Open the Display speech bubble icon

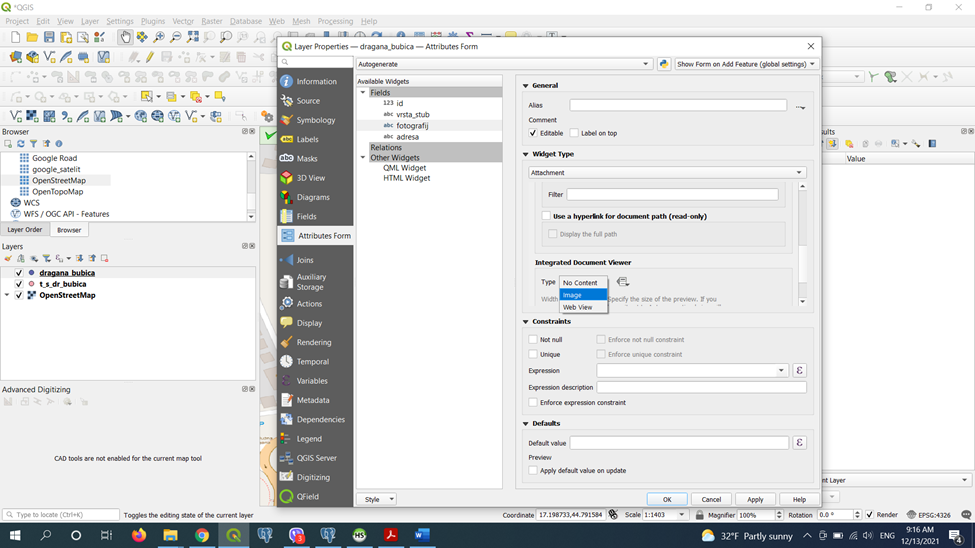point(286,323)
